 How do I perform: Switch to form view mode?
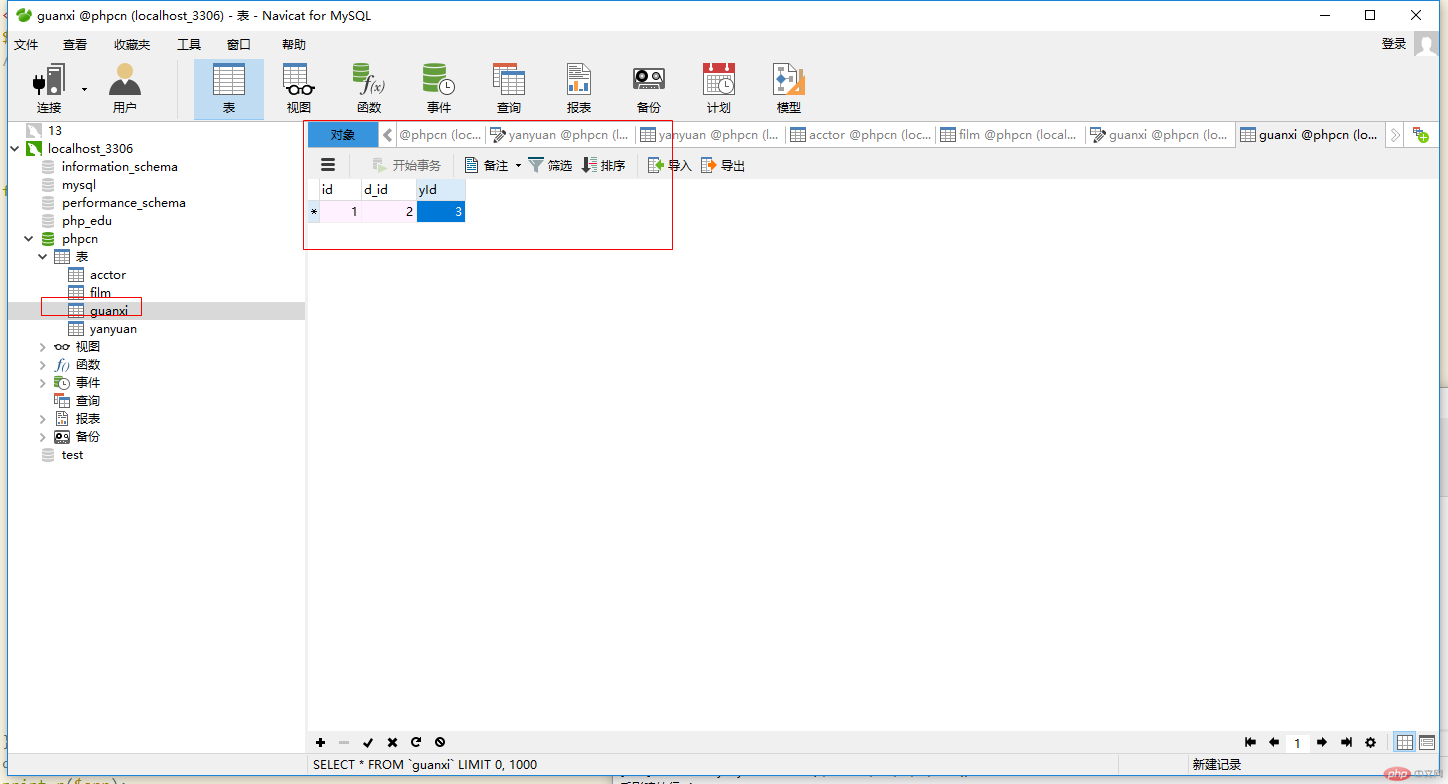pos(1427,742)
